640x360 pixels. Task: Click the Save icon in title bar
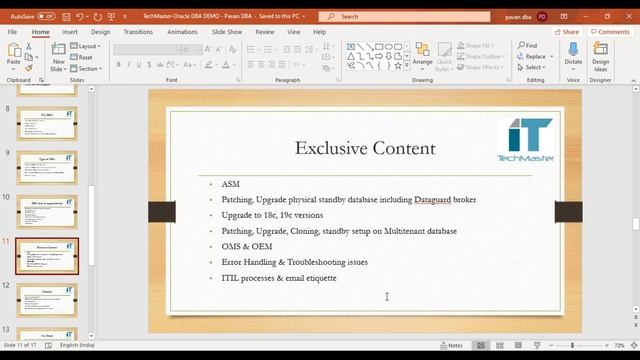[x=66, y=17]
